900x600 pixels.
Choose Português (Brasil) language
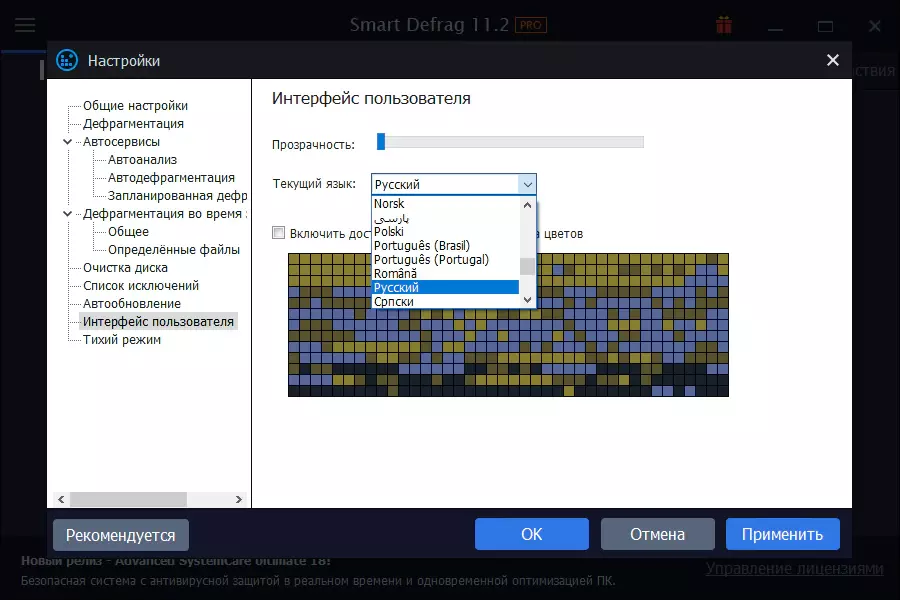click(x=445, y=246)
